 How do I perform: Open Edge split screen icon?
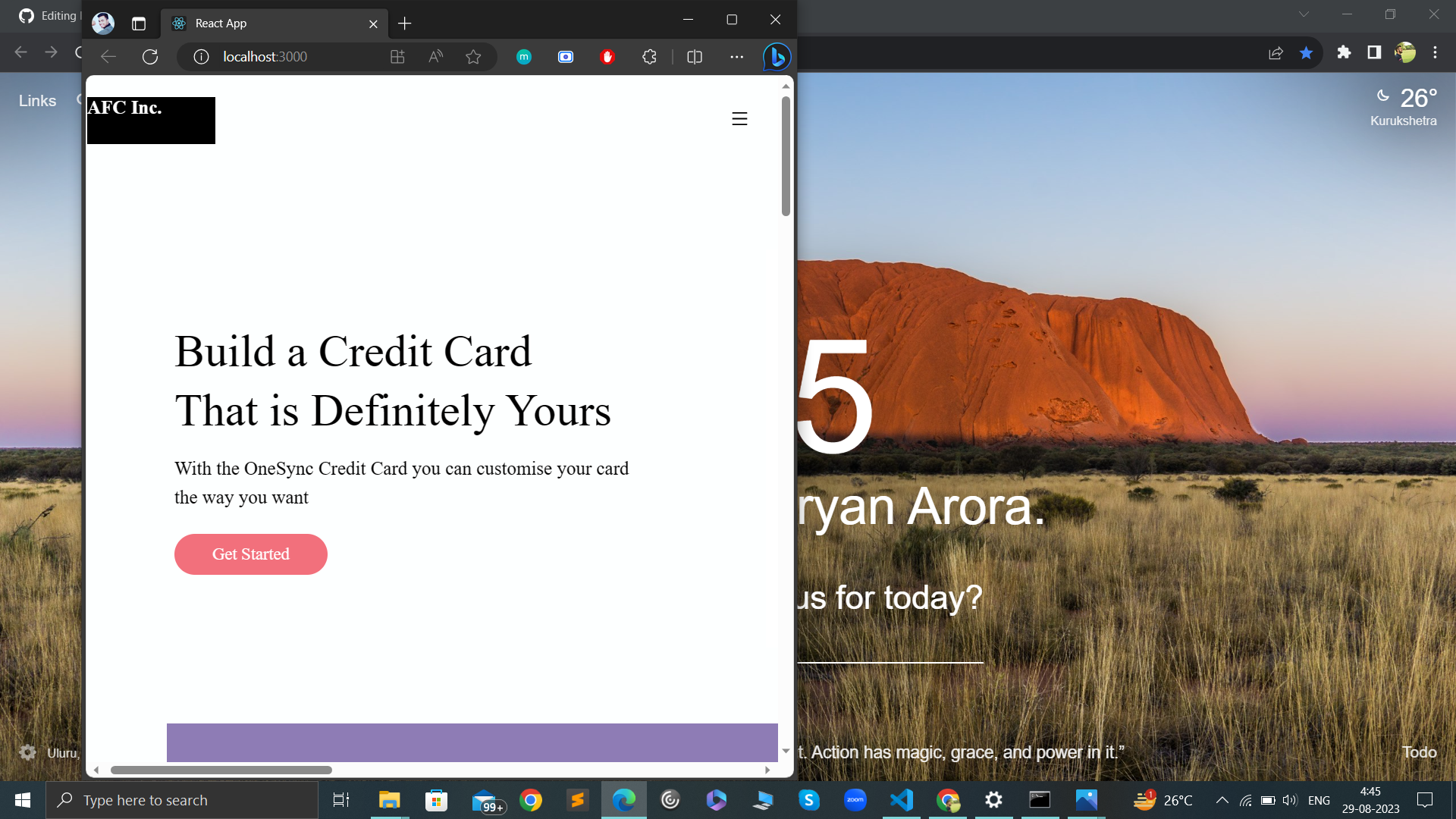[695, 57]
